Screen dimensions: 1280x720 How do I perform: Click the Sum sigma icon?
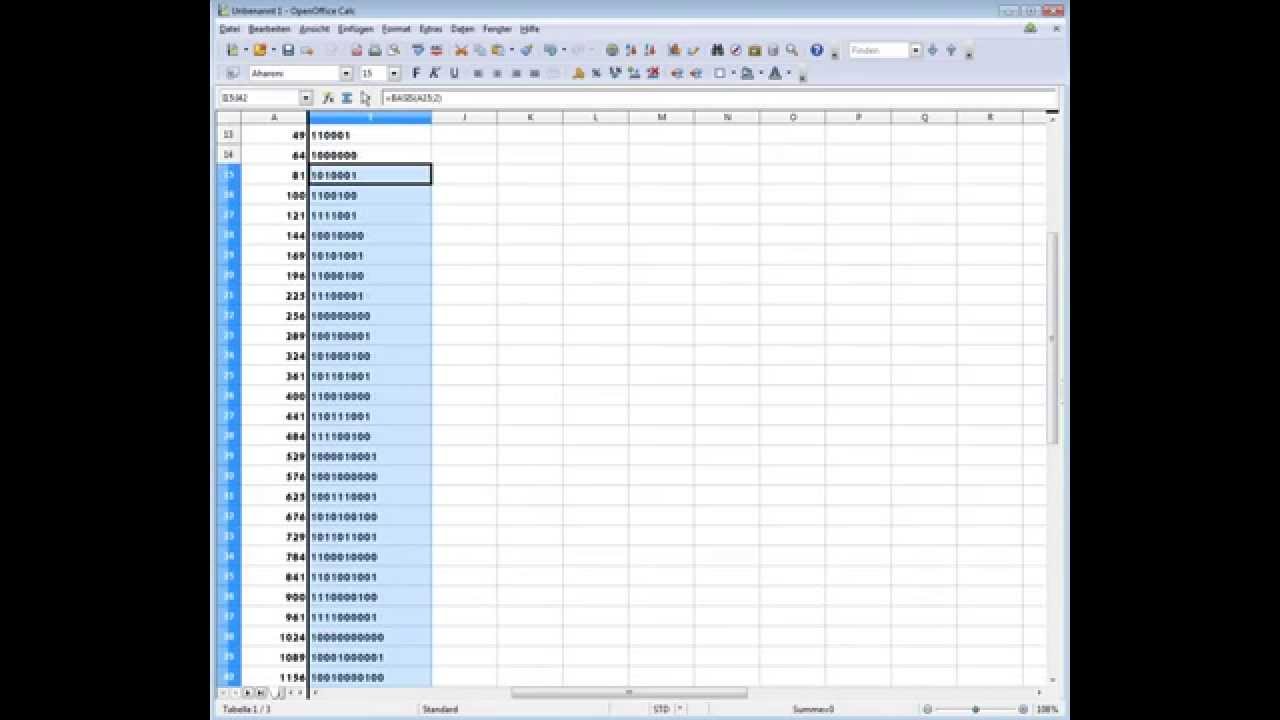[x=346, y=98]
